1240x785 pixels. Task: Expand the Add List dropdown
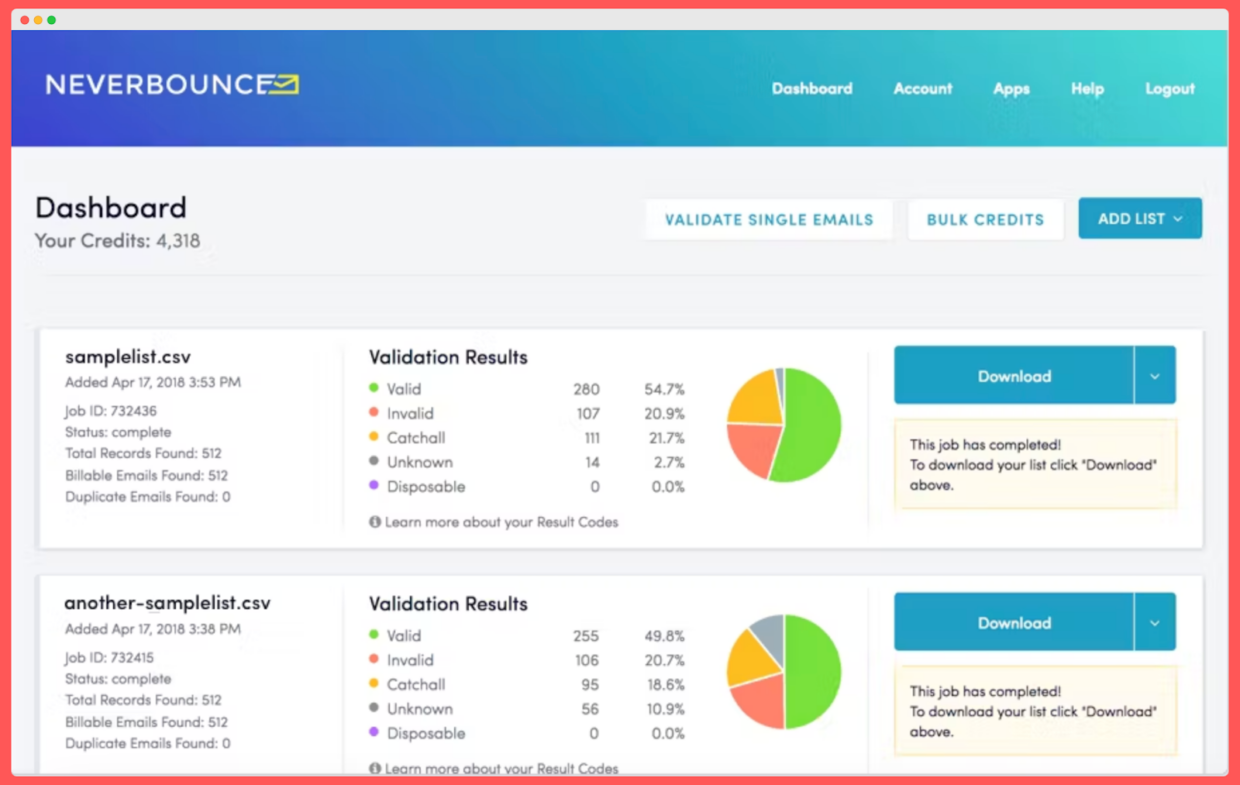point(1140,218)
